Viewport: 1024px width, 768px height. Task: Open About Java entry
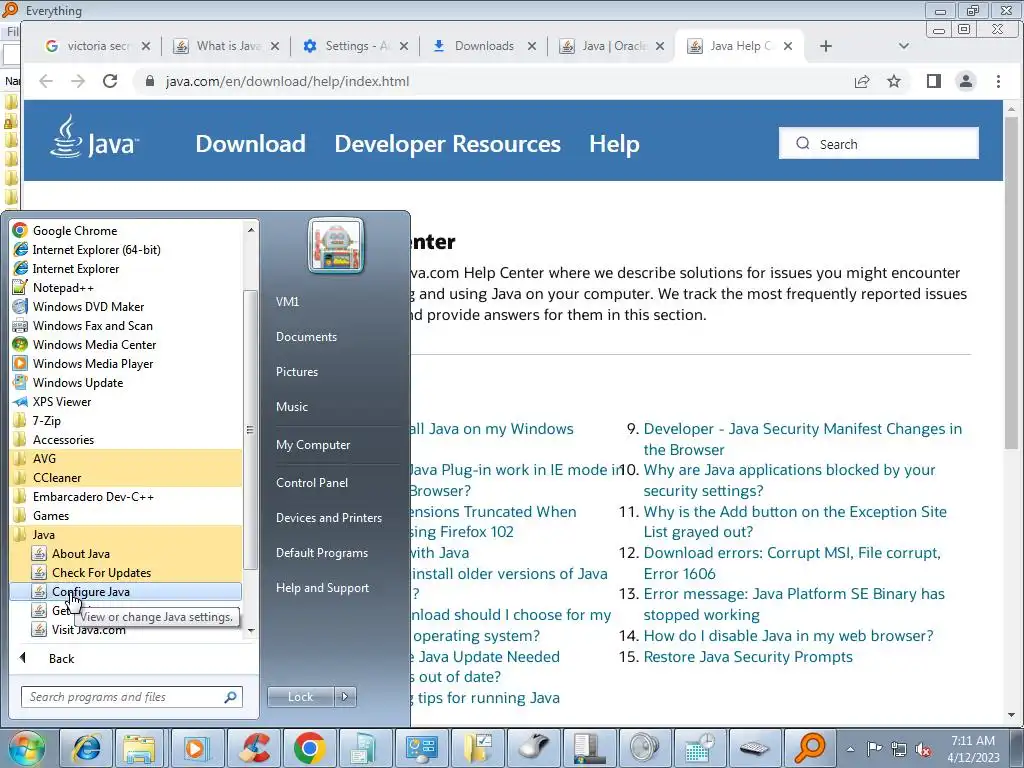(x=81, y=554)
